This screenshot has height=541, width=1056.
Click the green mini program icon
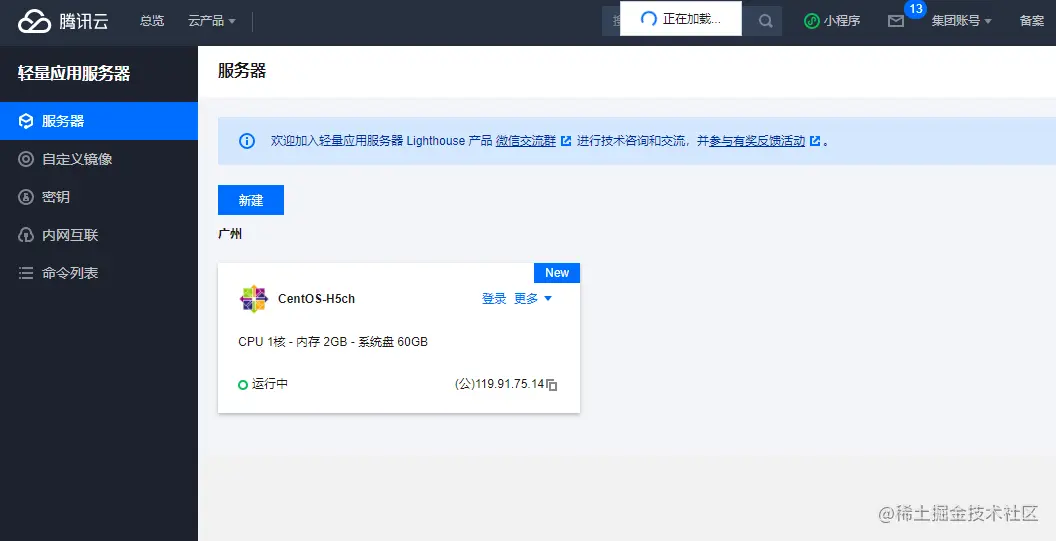click(x=812, y=21)
